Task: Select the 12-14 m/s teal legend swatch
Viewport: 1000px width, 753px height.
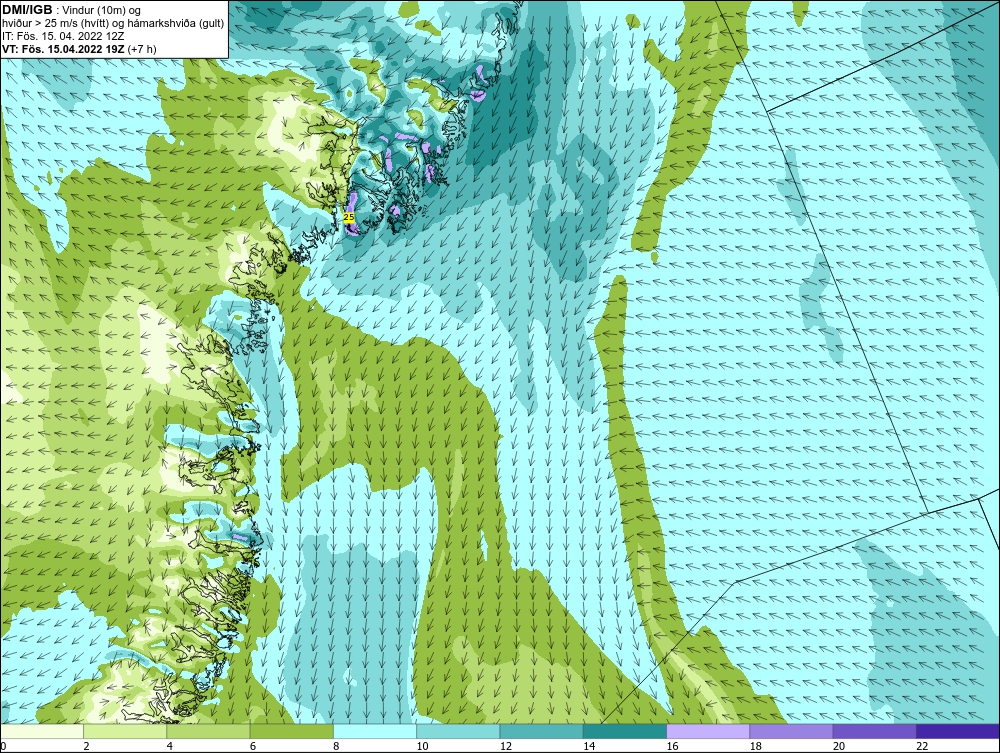Action: (x=541, y=731)
